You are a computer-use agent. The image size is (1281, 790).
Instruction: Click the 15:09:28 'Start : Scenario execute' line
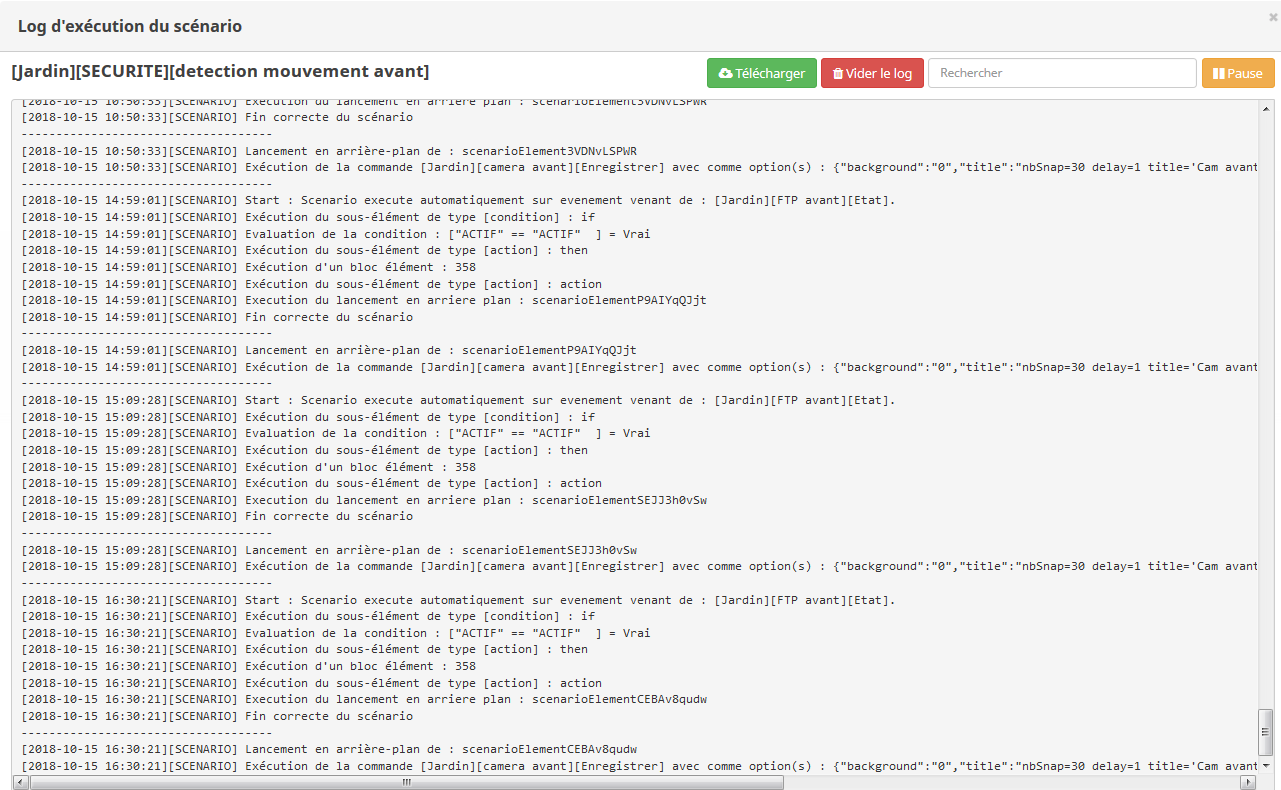click(x=459, y=400)
